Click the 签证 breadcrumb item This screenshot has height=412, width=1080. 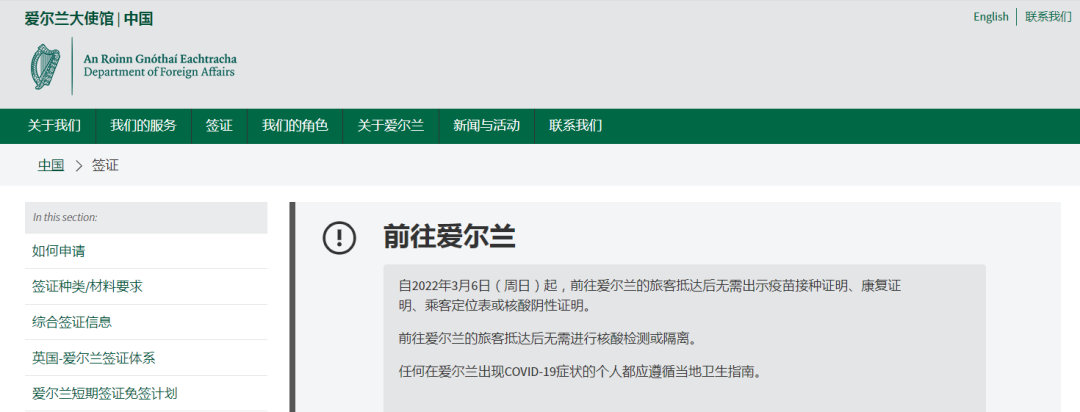point(105,165)
